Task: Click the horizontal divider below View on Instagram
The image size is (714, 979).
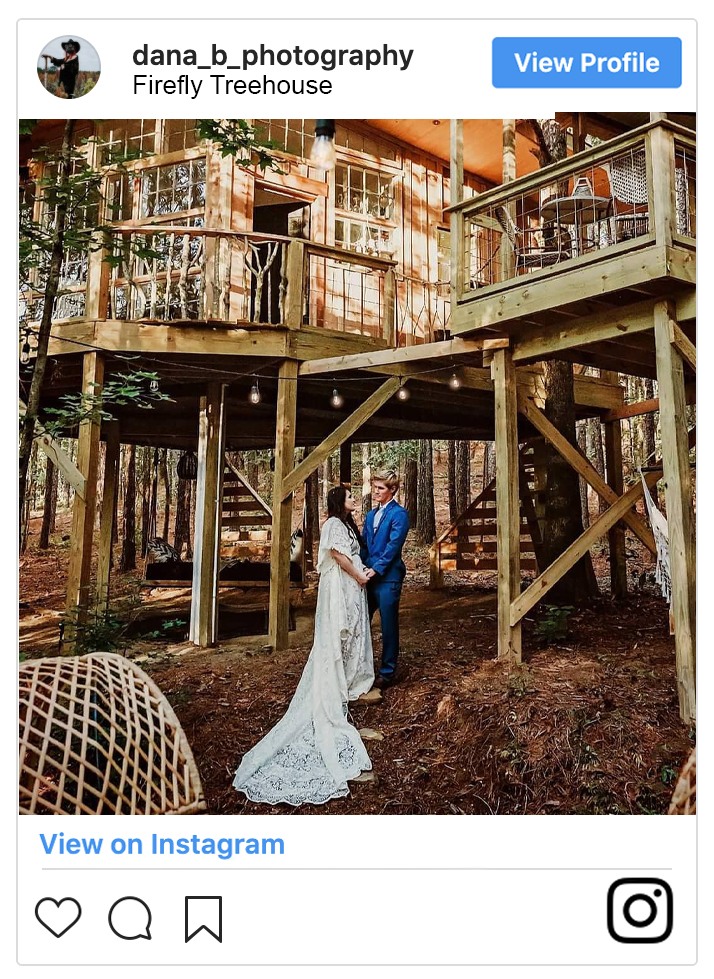Action: click(357, 868)
